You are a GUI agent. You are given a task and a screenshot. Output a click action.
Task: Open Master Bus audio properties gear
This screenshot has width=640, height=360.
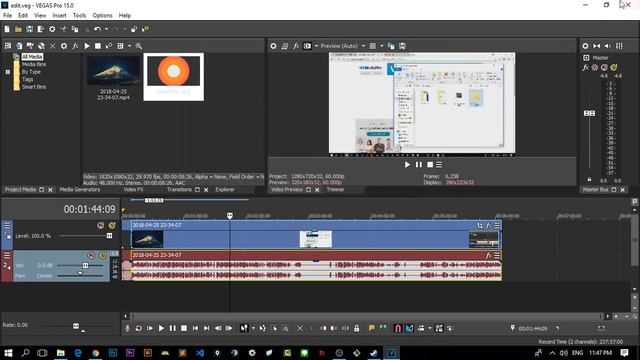click(585, 46)
